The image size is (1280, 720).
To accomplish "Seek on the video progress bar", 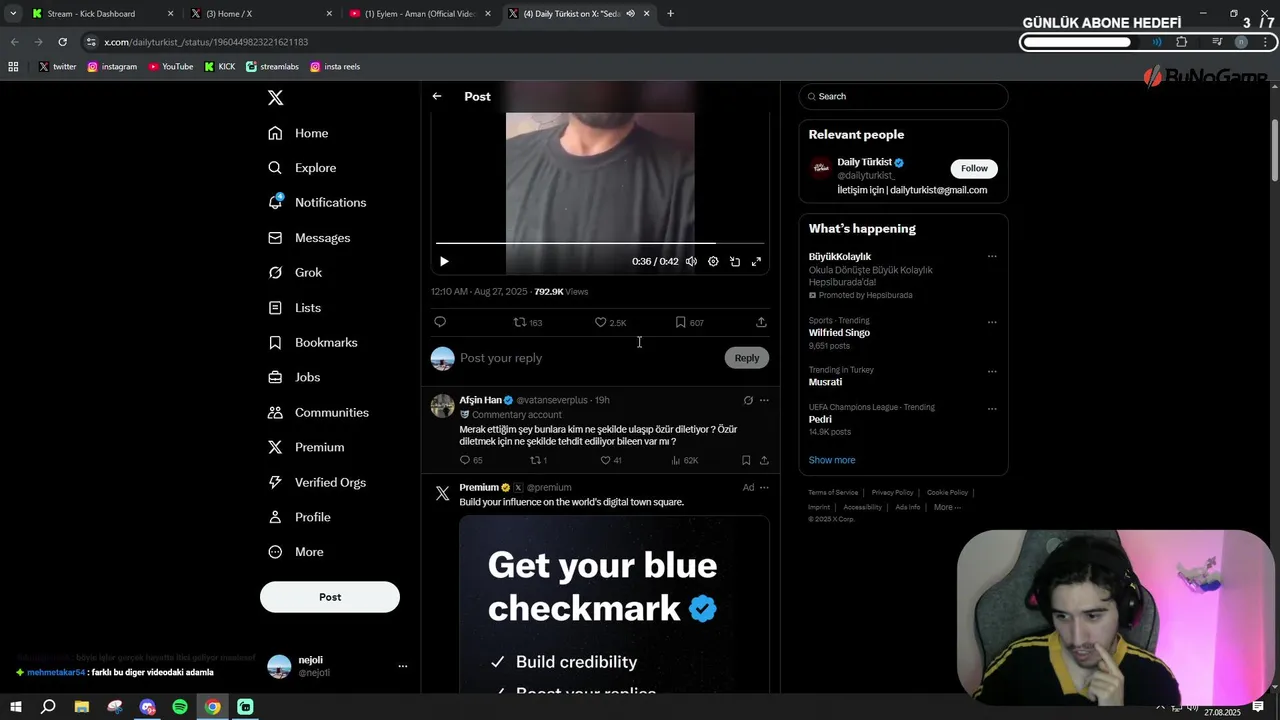I will point(600,243).
